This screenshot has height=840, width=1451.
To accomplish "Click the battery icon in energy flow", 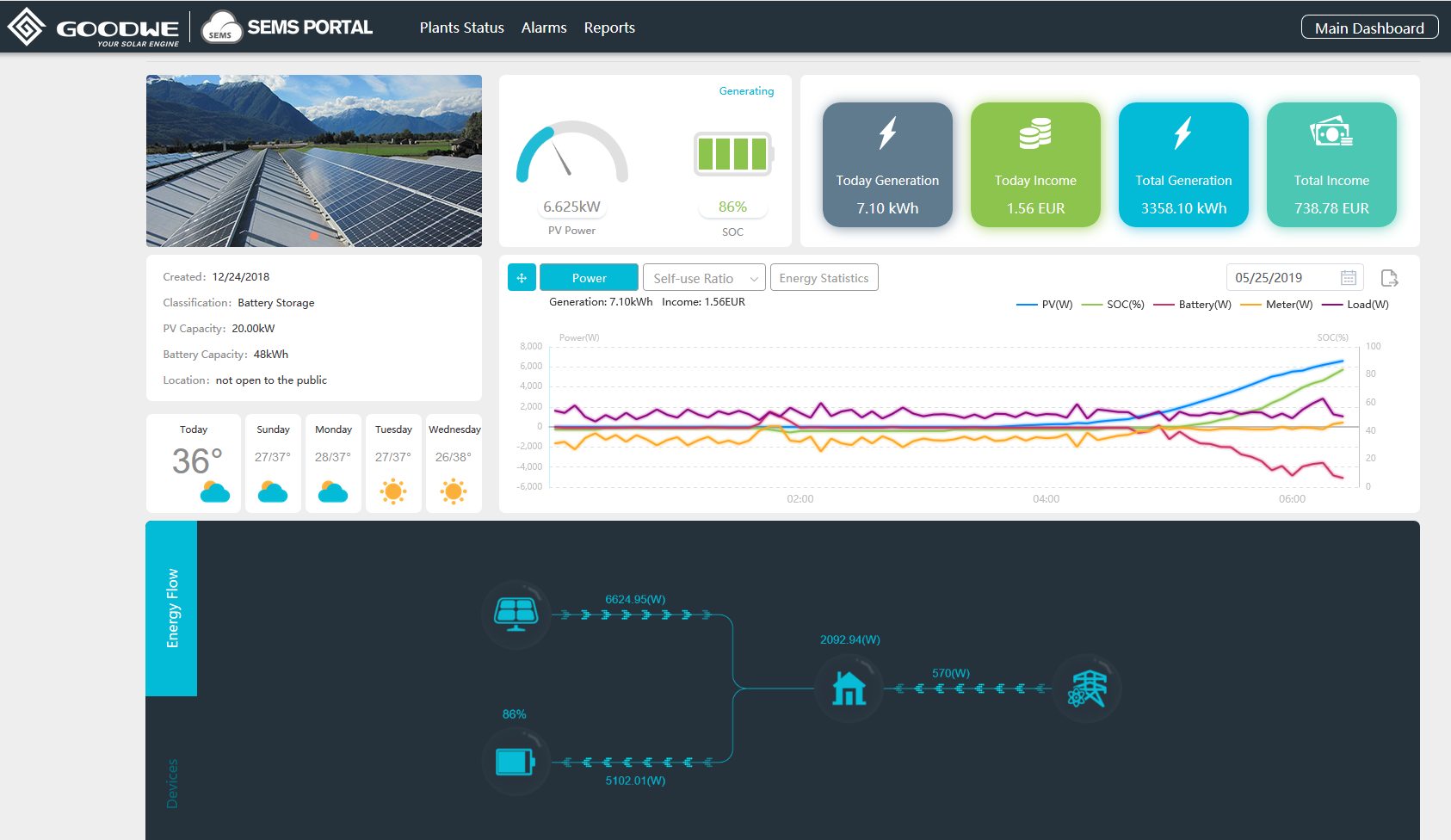I will (x=516, y=762).
